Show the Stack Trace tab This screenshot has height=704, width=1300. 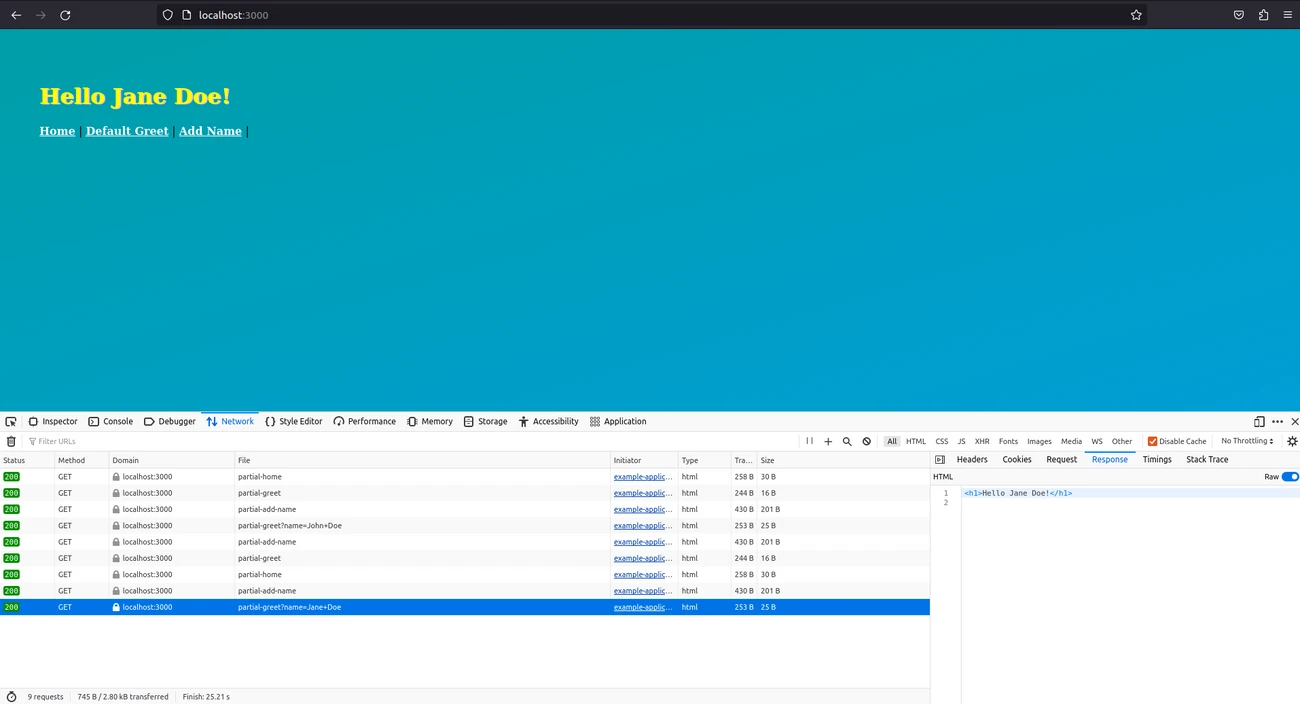(x=1207, y=460)
